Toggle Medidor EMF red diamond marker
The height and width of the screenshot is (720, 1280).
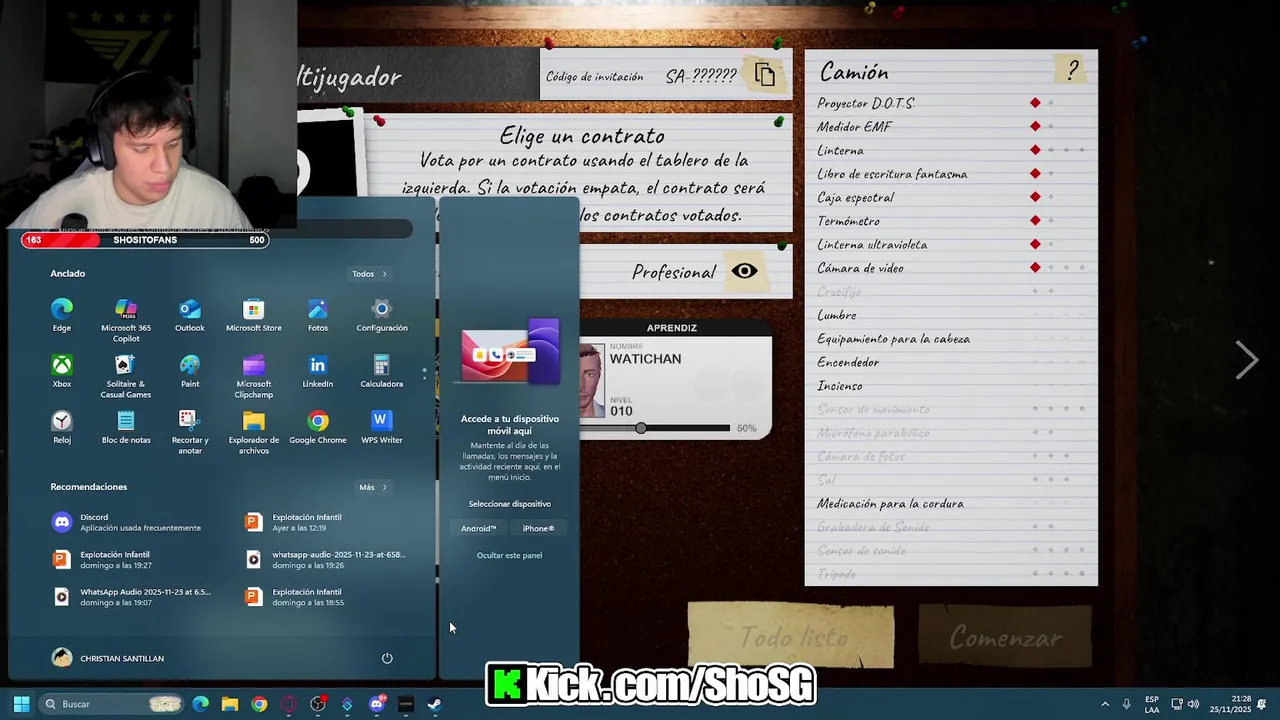pyautogui.click(x=1035, y=126)
